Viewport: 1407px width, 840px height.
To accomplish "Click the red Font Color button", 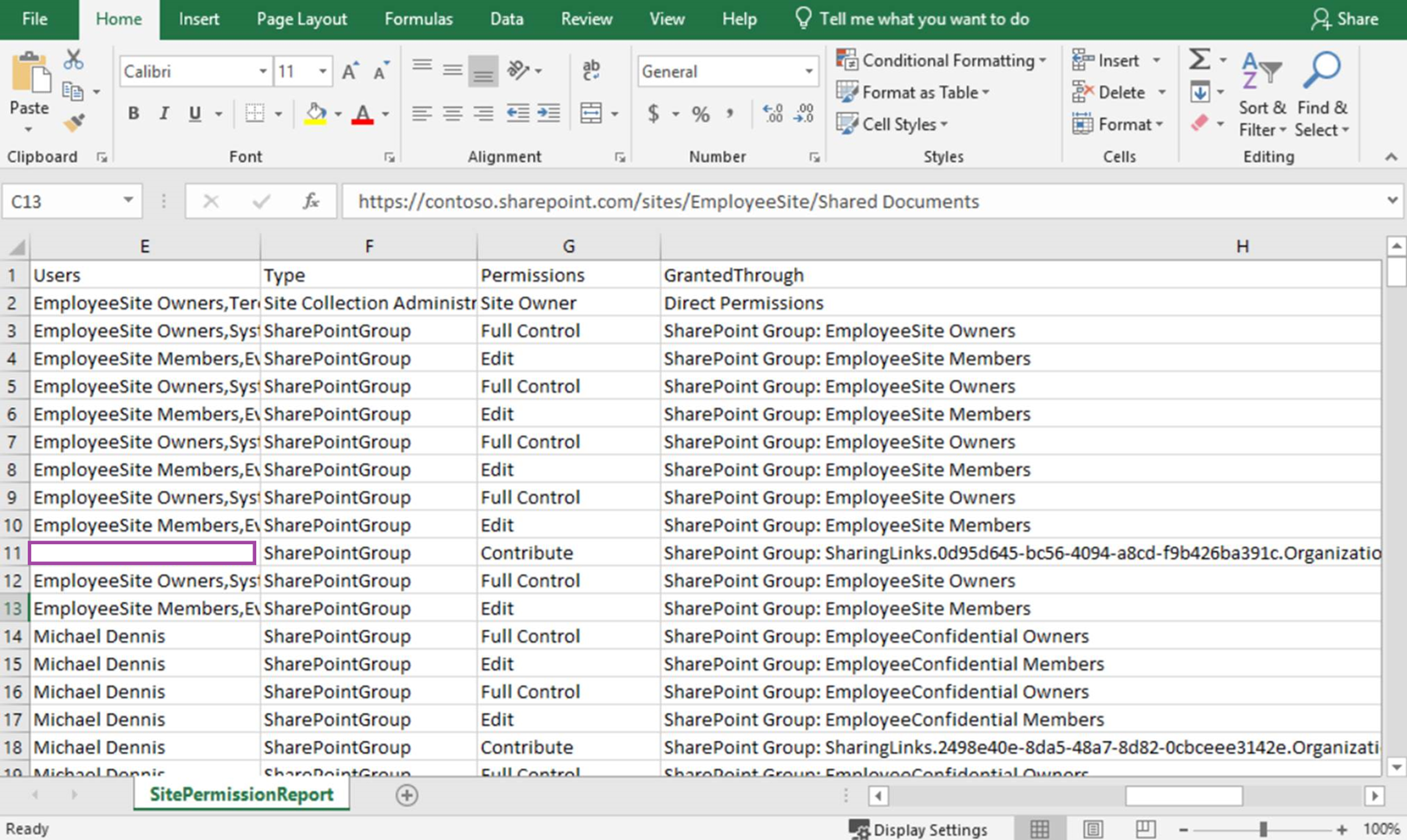I will click(363, 114).
